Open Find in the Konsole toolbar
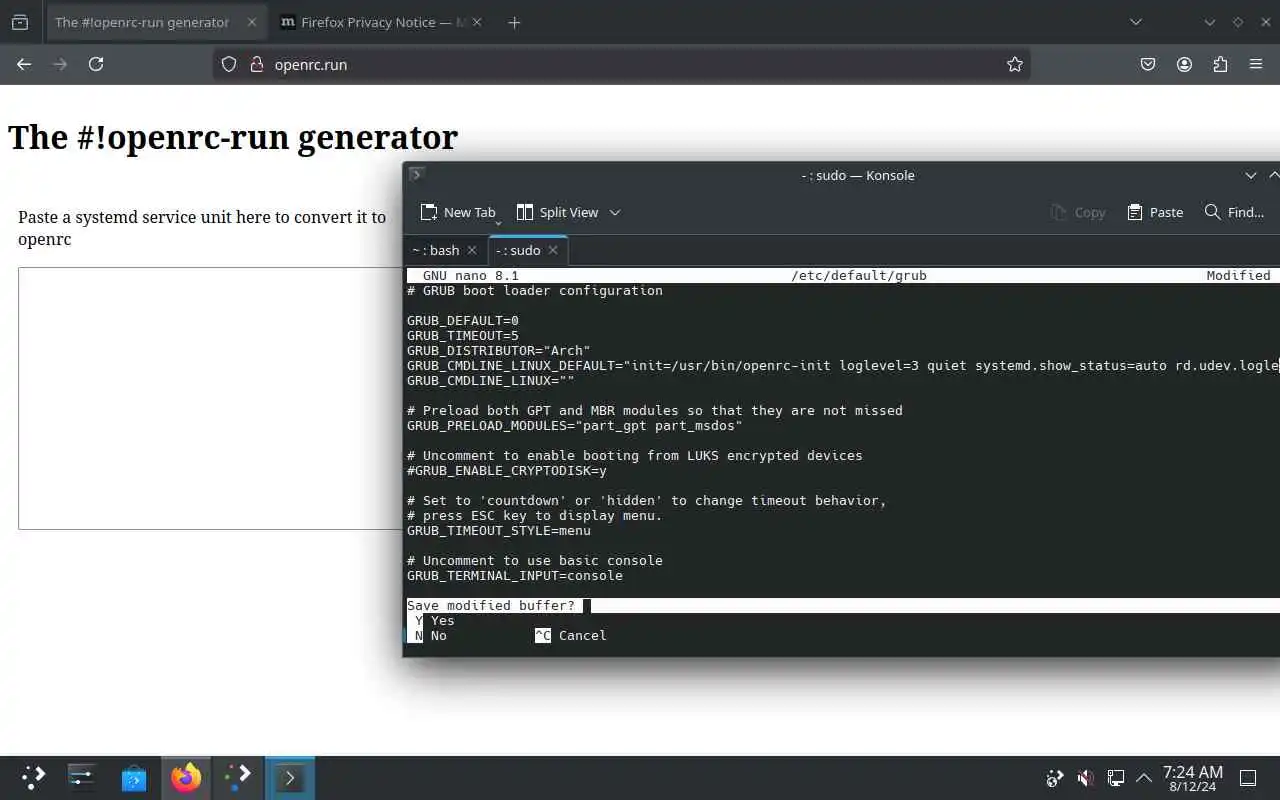1280x800 pixels. [1234, 212]
